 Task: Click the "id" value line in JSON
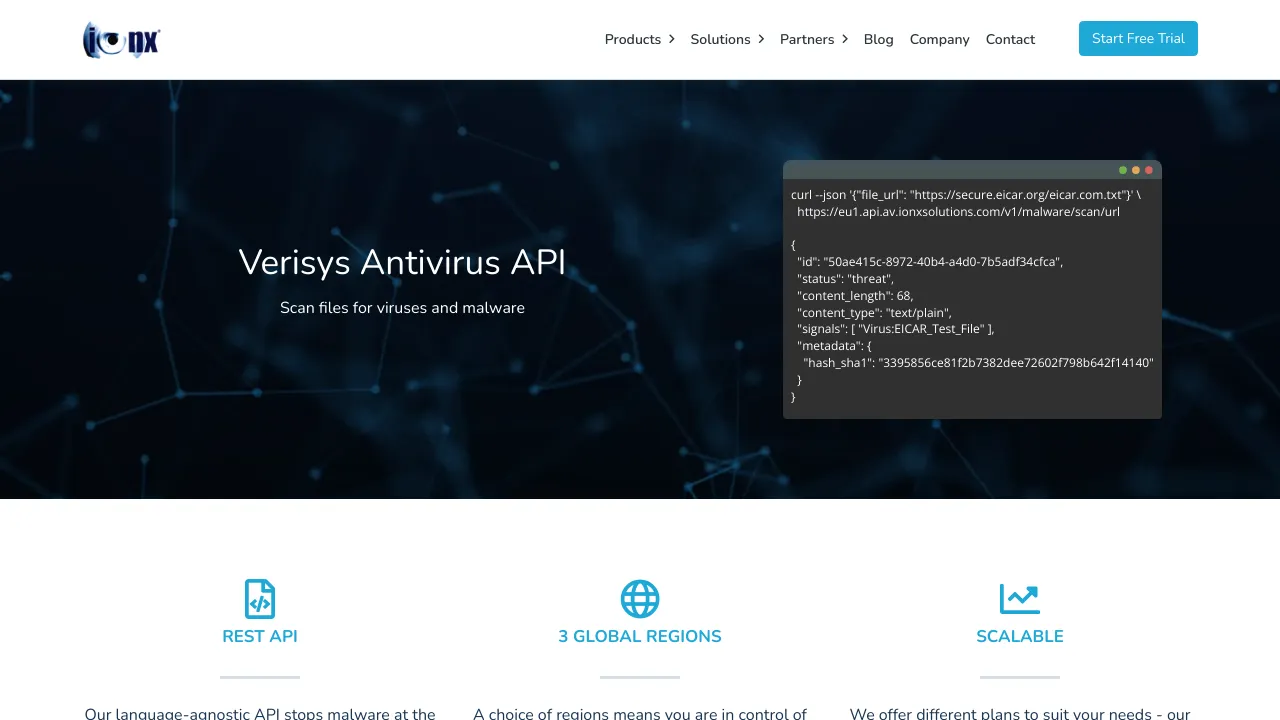click(930, 262)
